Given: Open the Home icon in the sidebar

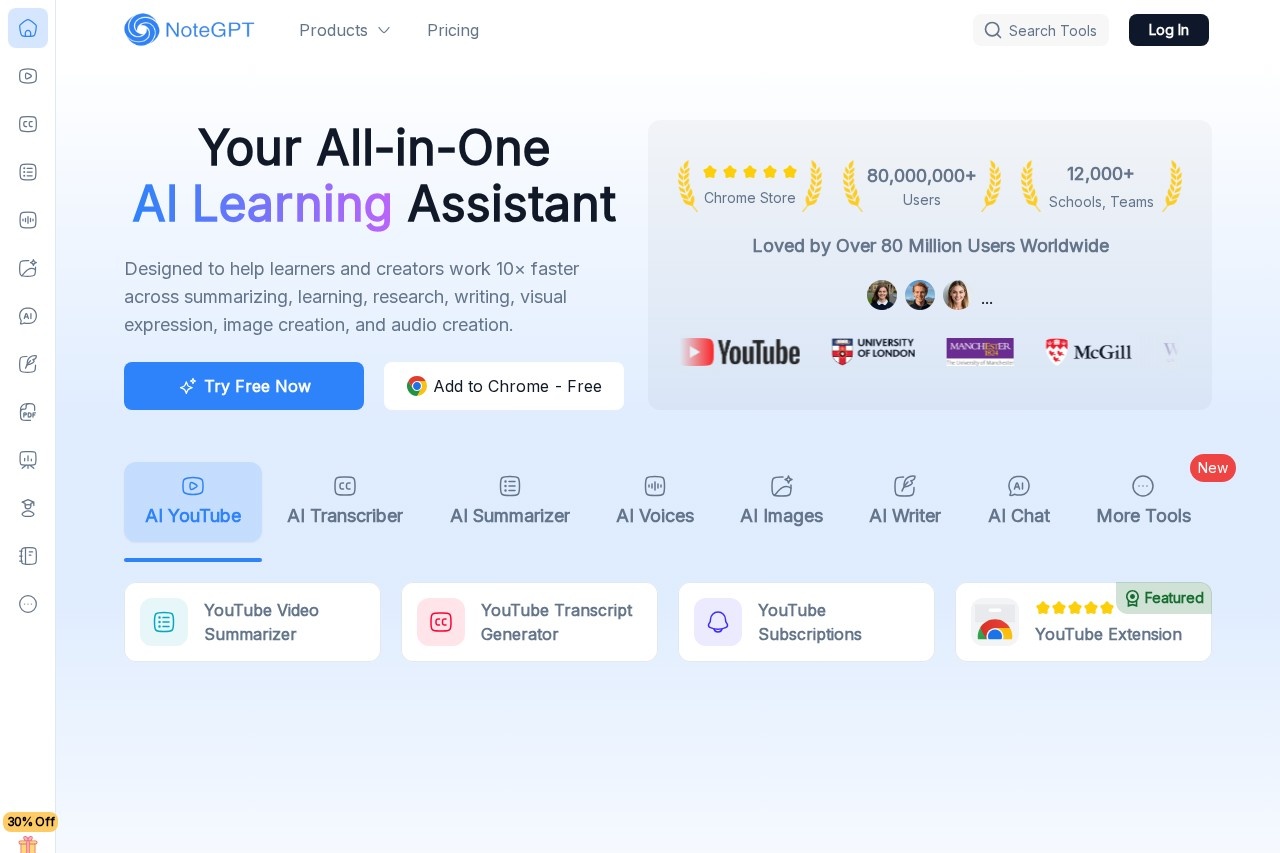Looking at the screenshot, I should click(x=28, y=28).
